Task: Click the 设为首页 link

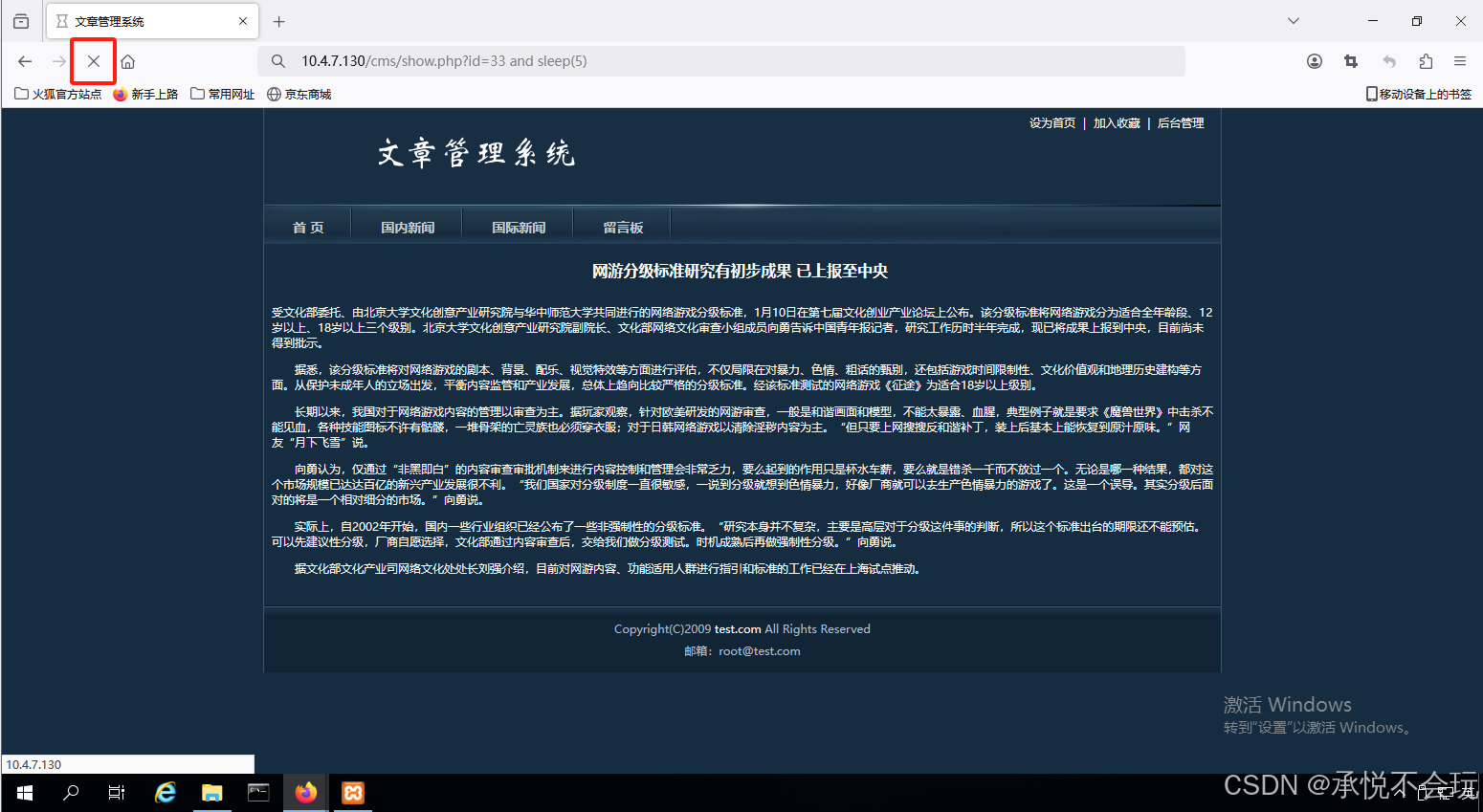Action: click(1052, 123)
